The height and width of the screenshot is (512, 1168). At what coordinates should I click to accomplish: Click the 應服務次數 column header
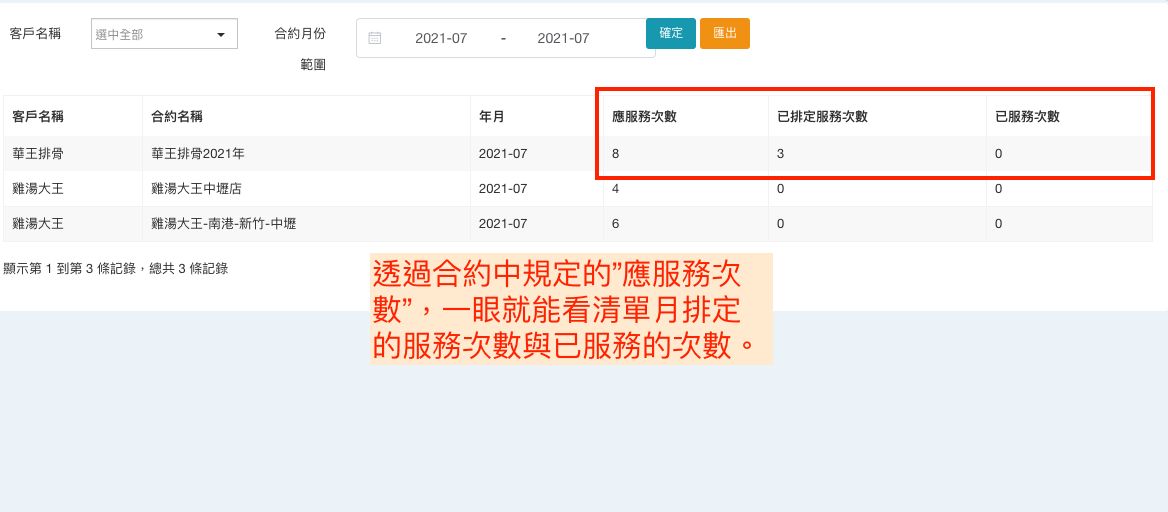click(644, 116)
